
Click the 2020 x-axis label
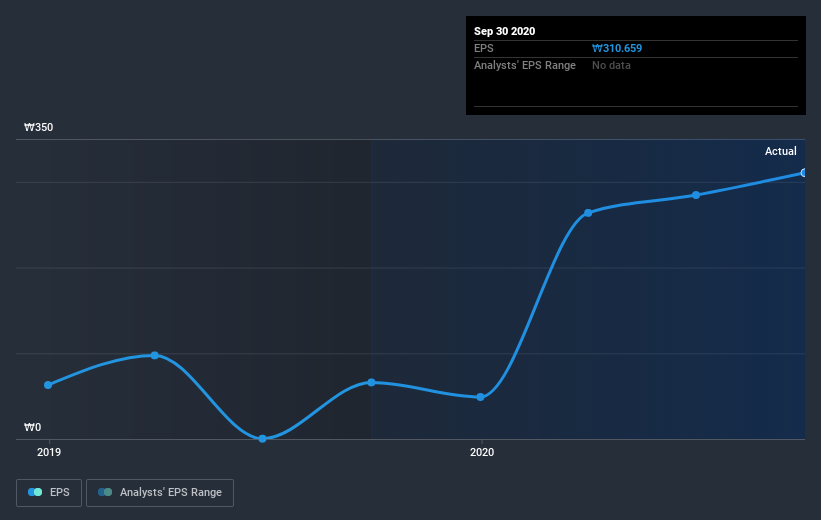(x=482, y=452)
